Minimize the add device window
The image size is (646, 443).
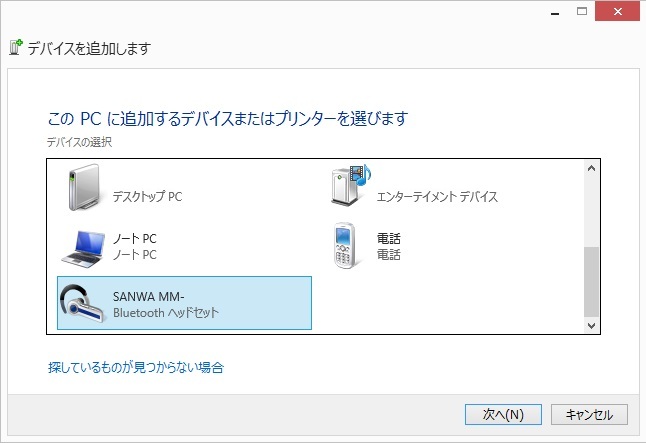coord(555,12)
